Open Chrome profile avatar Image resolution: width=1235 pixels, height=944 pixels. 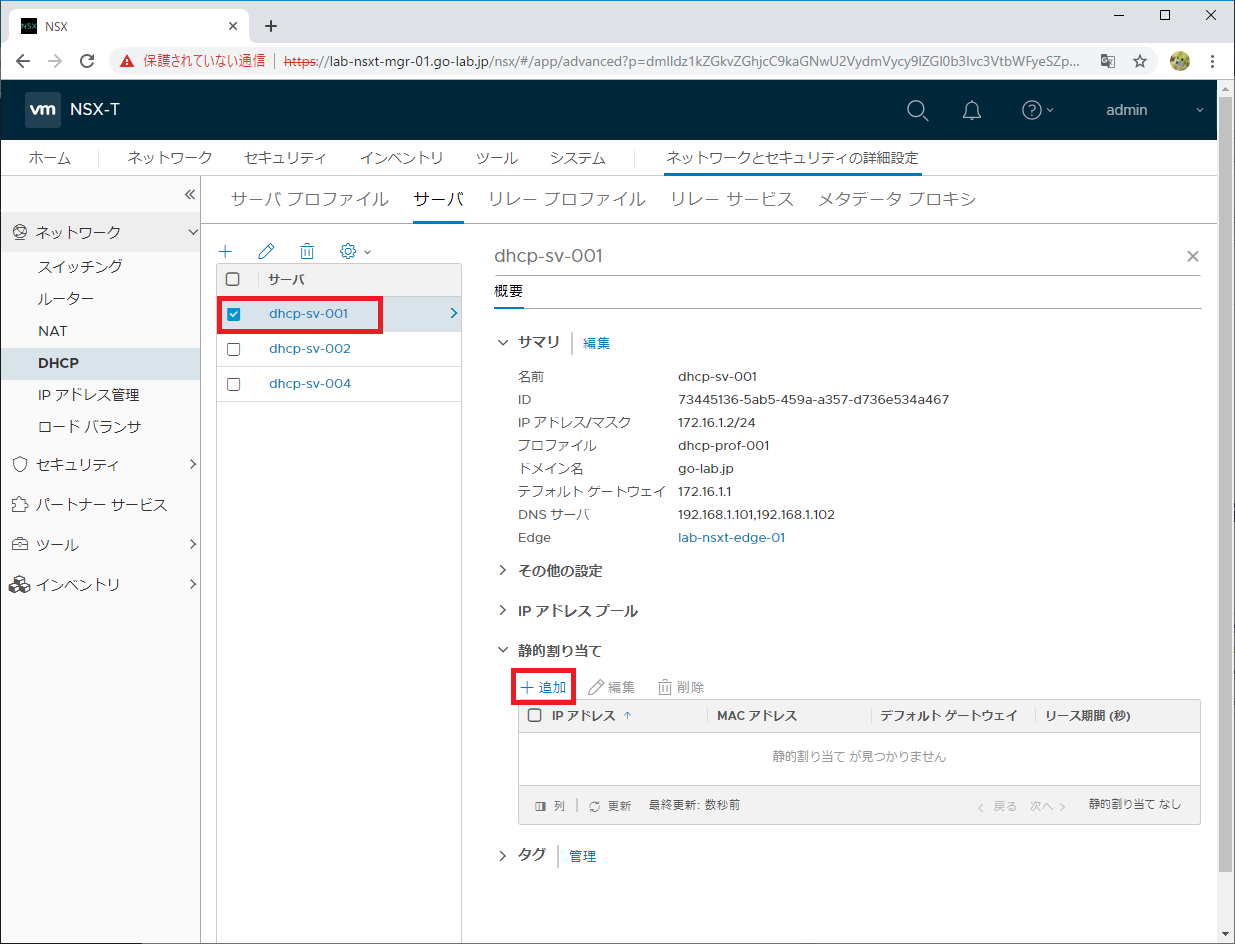click(x=1180, y=61)
